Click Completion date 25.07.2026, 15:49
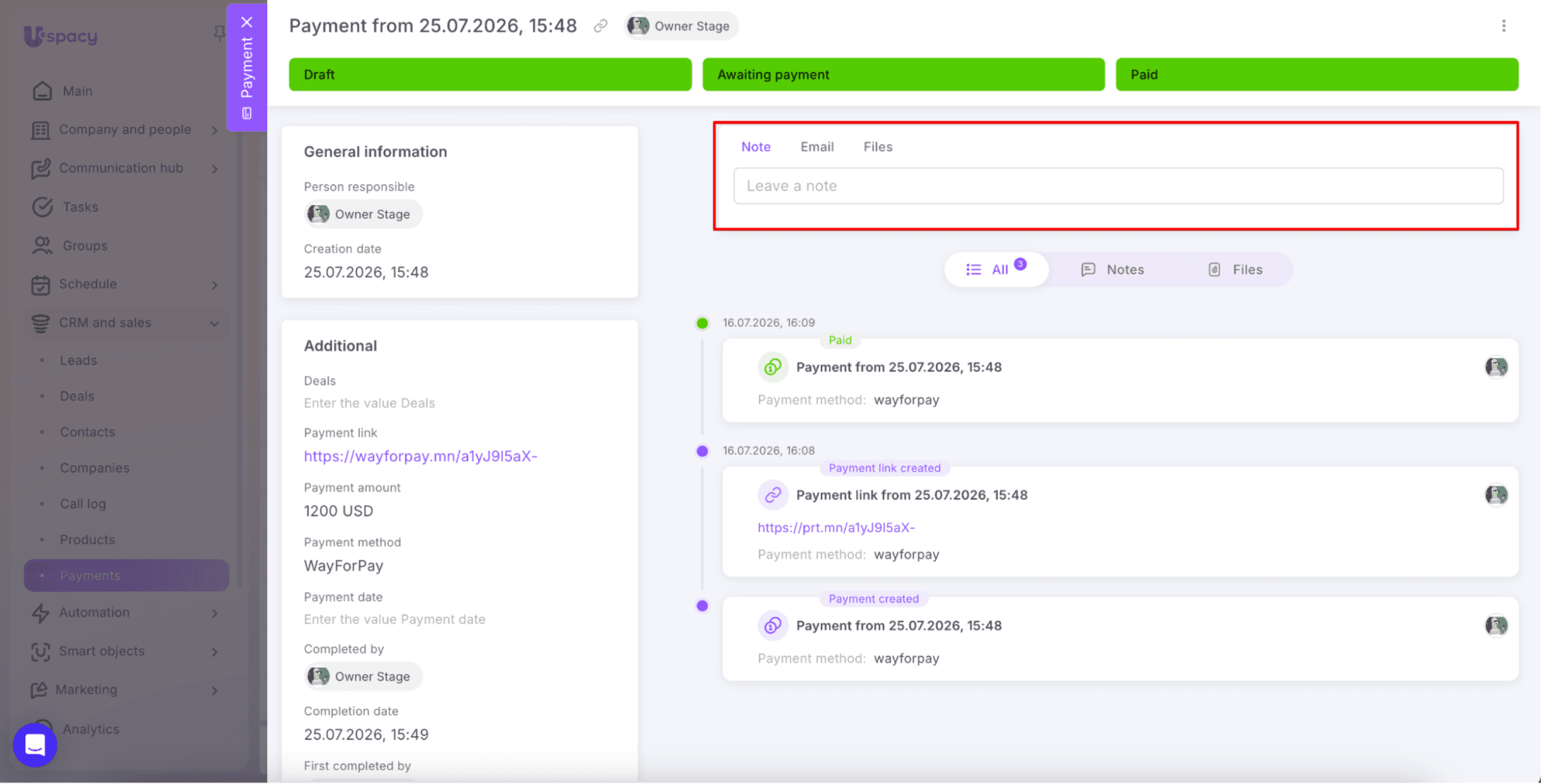This screenshot has width=1542, height=784. click(366, 734)
